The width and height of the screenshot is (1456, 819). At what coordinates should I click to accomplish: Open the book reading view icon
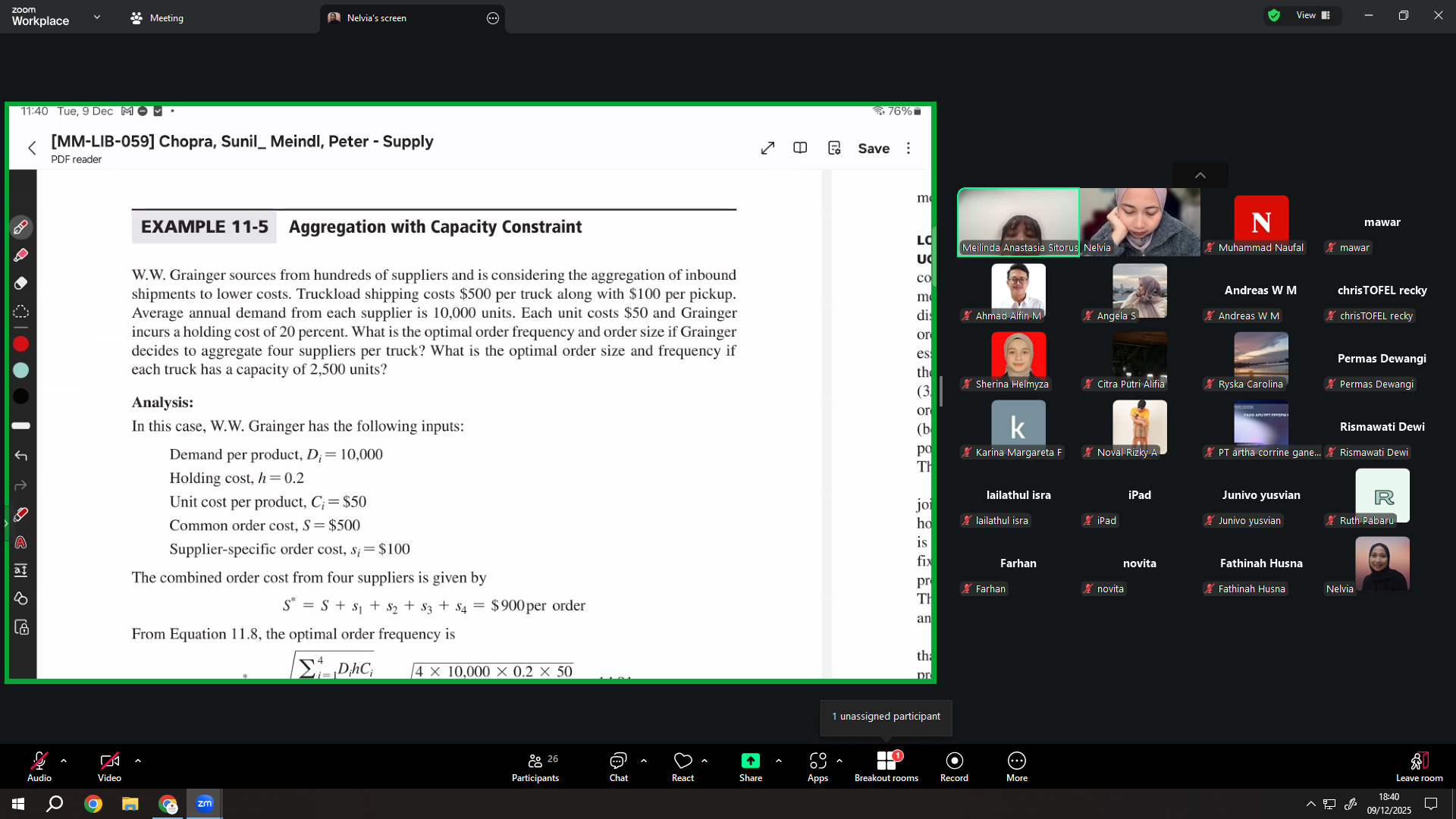(x=800, y=148)
